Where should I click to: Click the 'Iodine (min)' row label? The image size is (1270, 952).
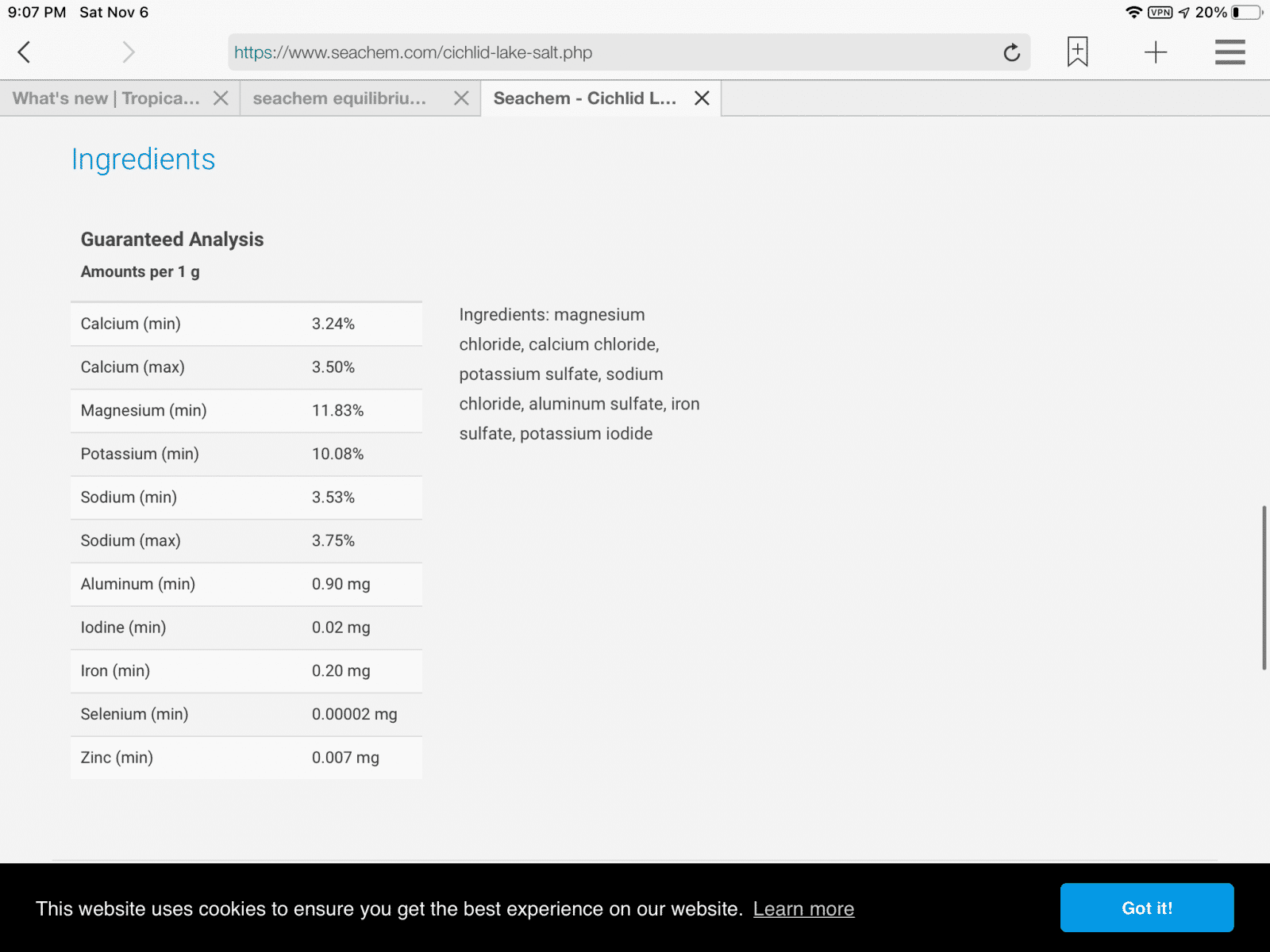coord(123,628)
